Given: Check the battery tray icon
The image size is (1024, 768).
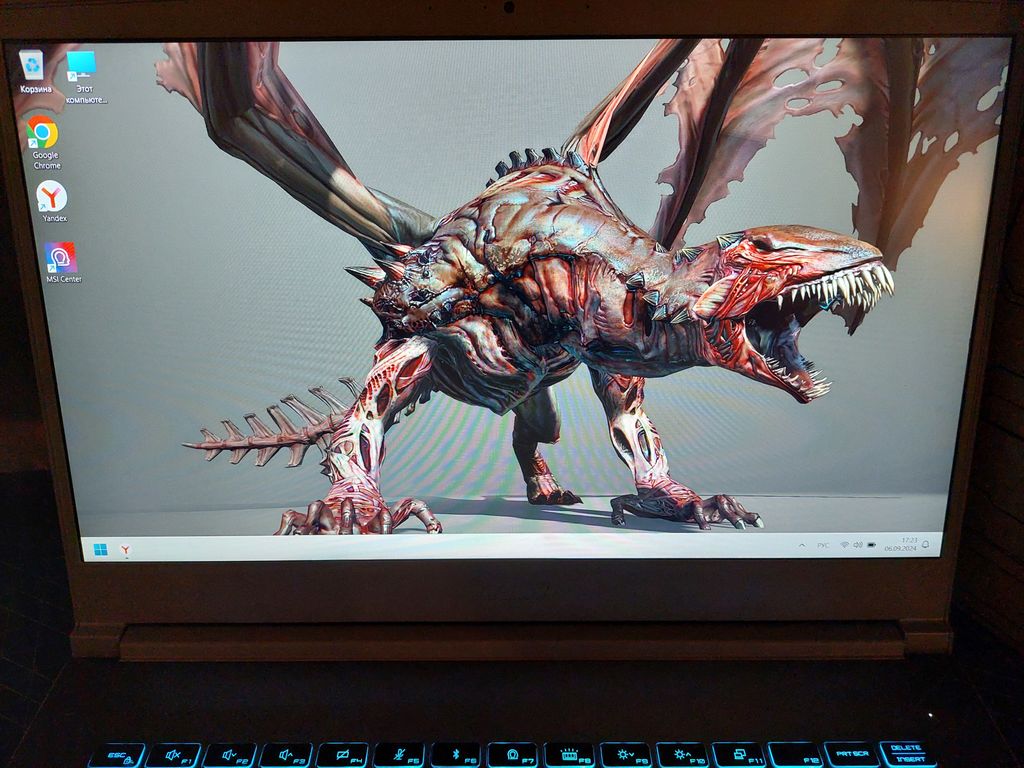Looking at the screenshot, I should coord(871,545).
